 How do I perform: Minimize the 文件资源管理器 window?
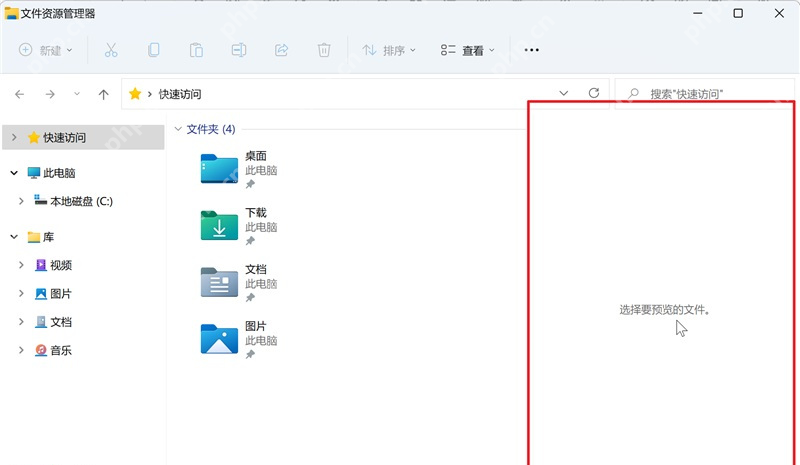coord(697,13)
